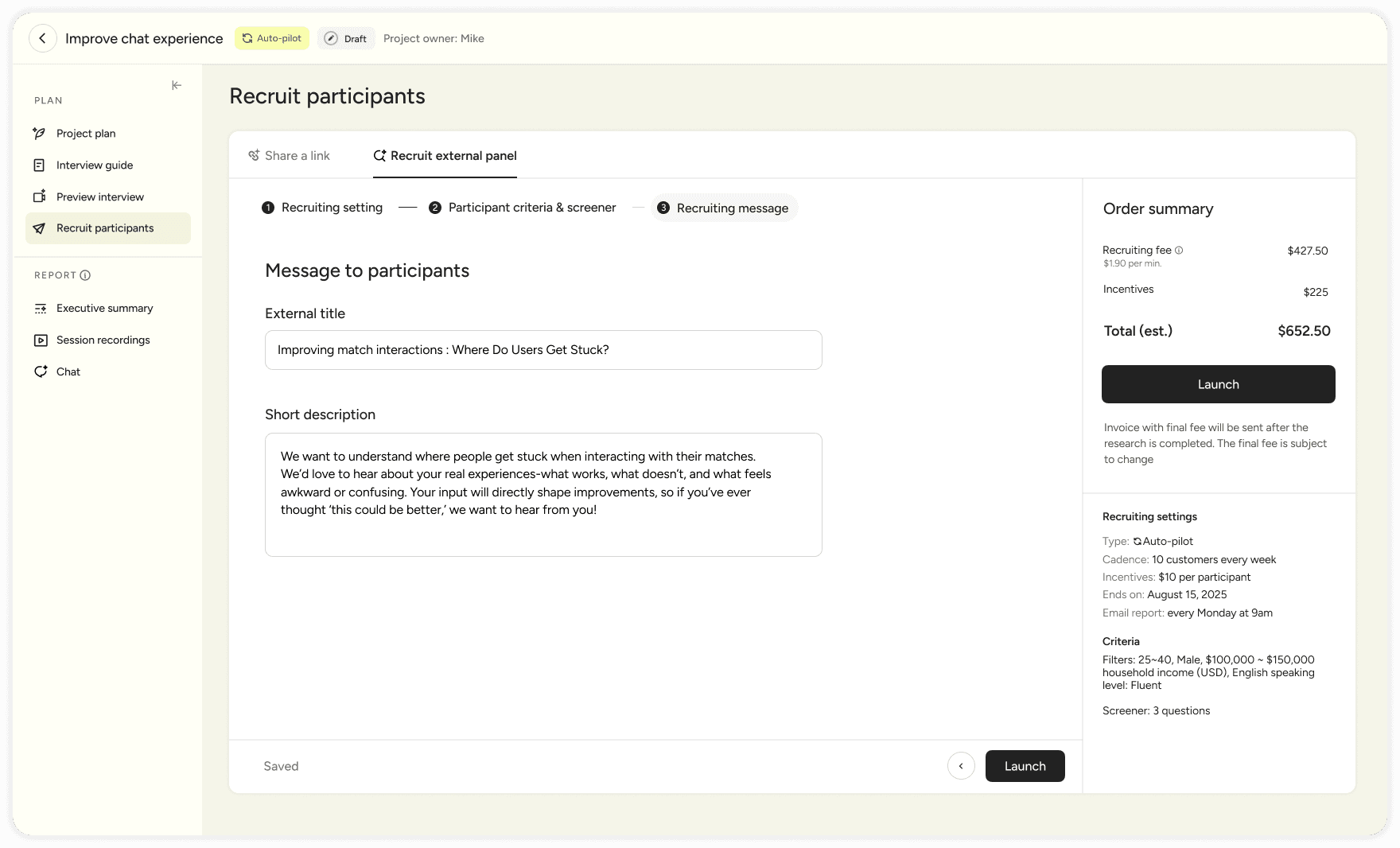
Task: Open Session recordings
Action: pyautogui.click(x=103, y=340)
